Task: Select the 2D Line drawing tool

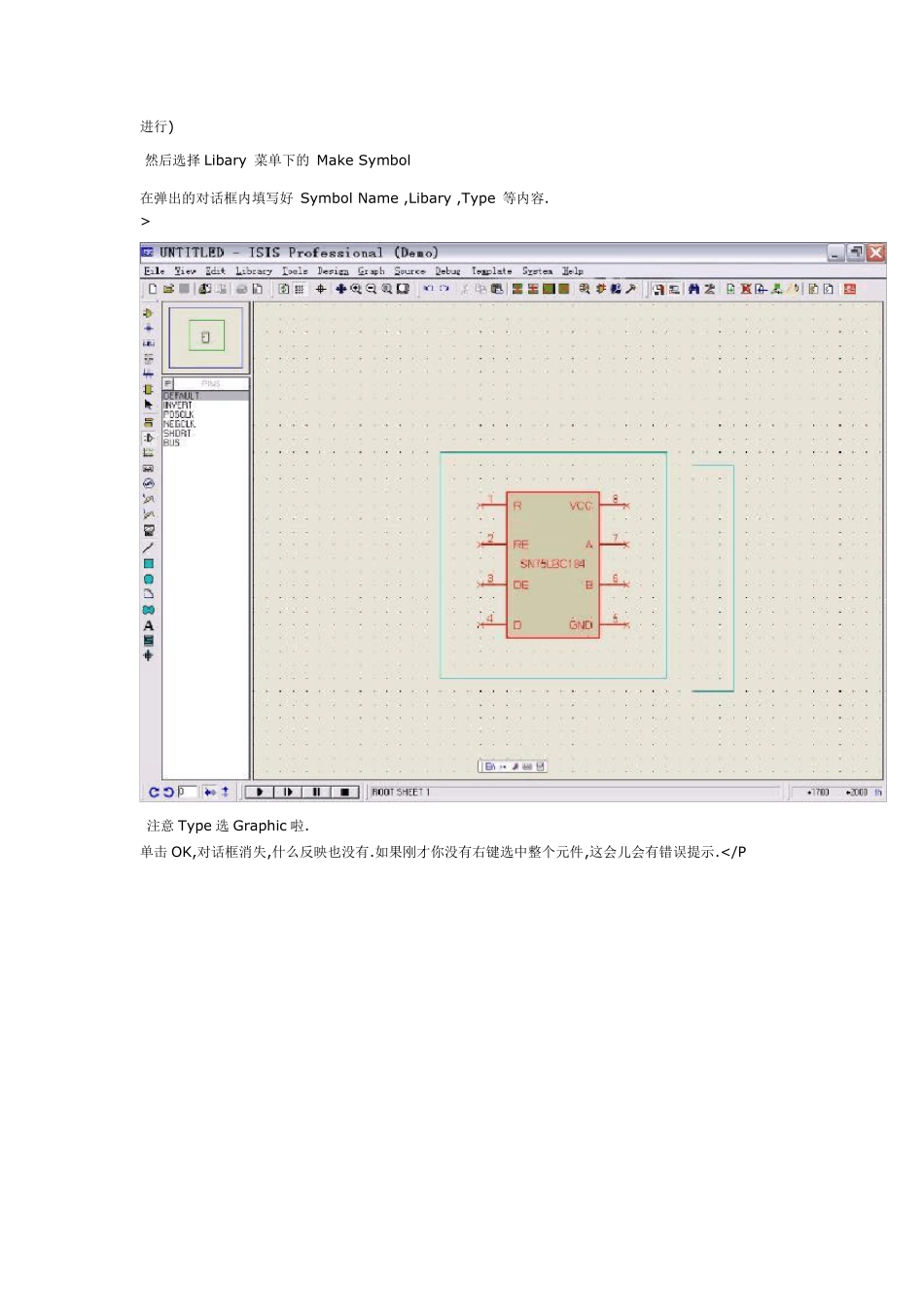Action: tap(148, 548)
